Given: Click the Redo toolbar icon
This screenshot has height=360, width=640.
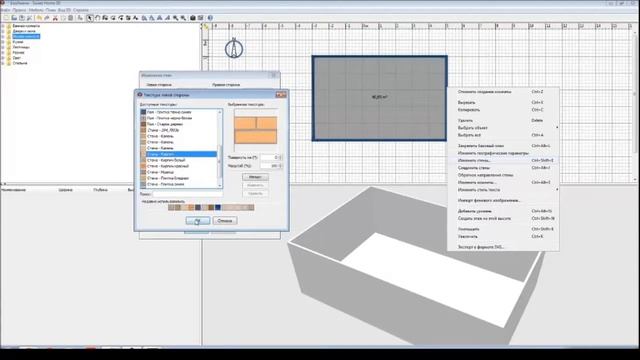Looking at the screenshot, I should pyautogui.click(x=47, y=18).
